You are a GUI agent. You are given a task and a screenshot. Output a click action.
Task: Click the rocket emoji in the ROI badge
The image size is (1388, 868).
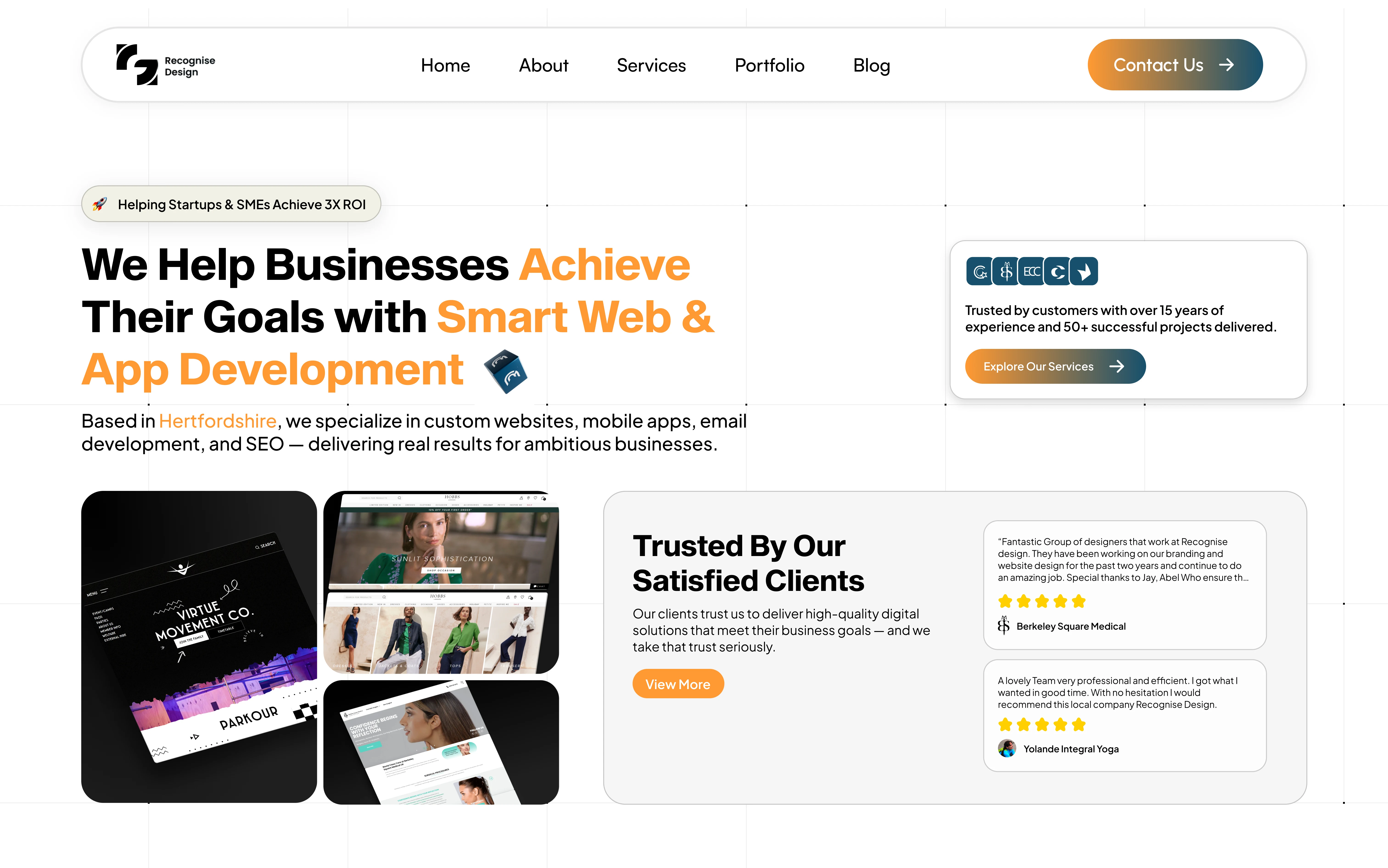tap(100, 204)
